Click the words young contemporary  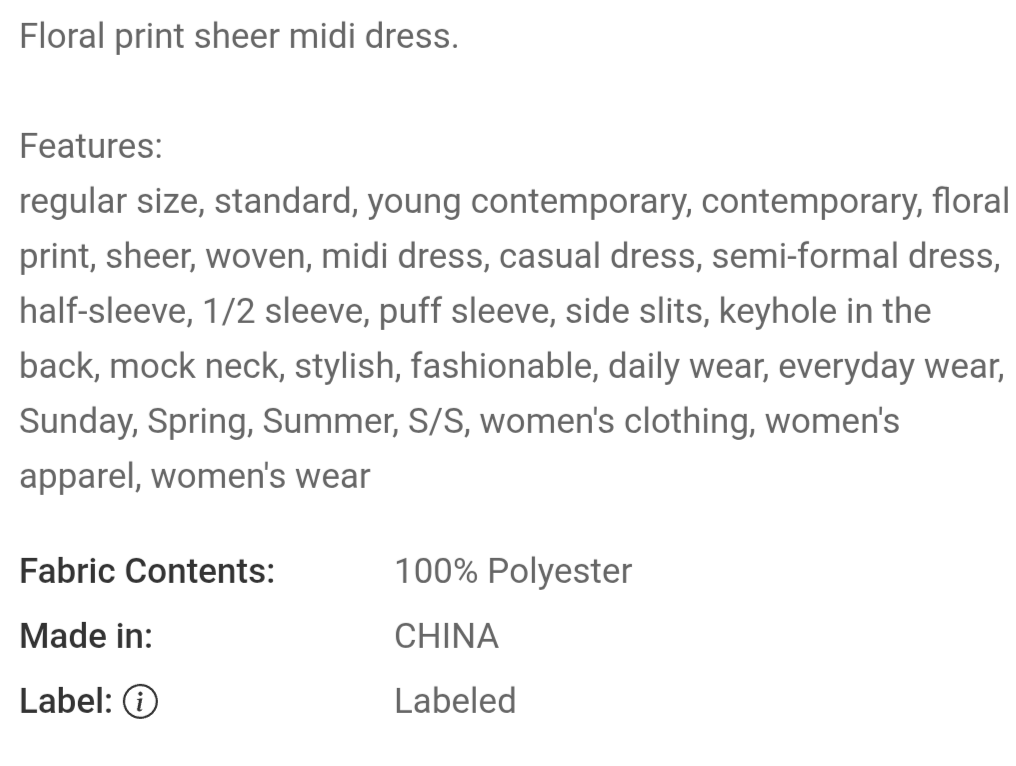527,202
